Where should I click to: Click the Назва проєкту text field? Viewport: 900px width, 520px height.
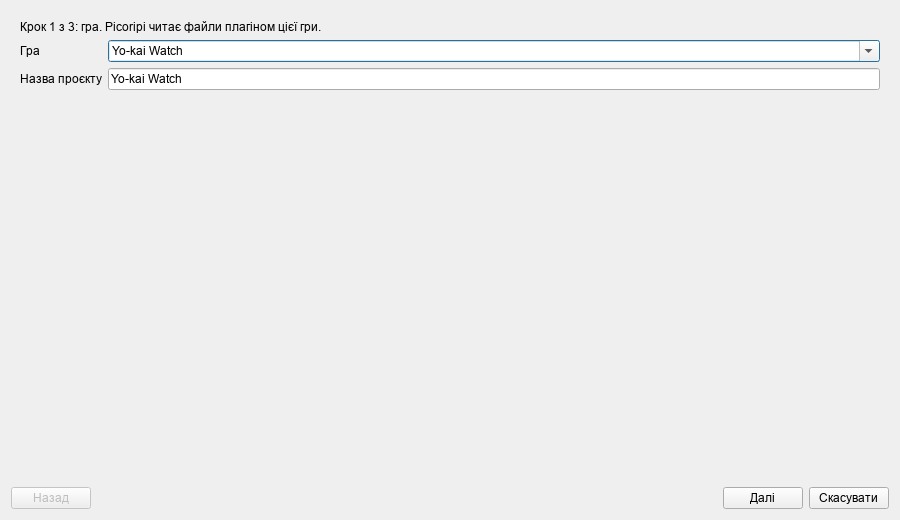494,79
